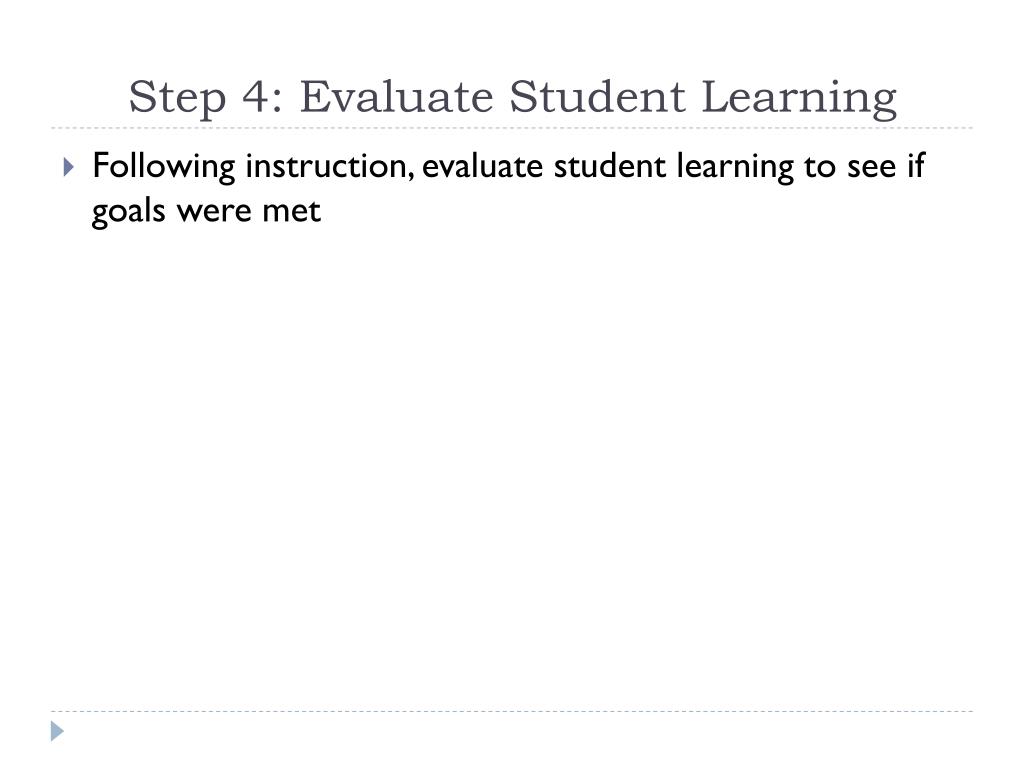Click the number '4:' in the title
The height and width of the screenshot is (768, 1024).
click(263, 97)
